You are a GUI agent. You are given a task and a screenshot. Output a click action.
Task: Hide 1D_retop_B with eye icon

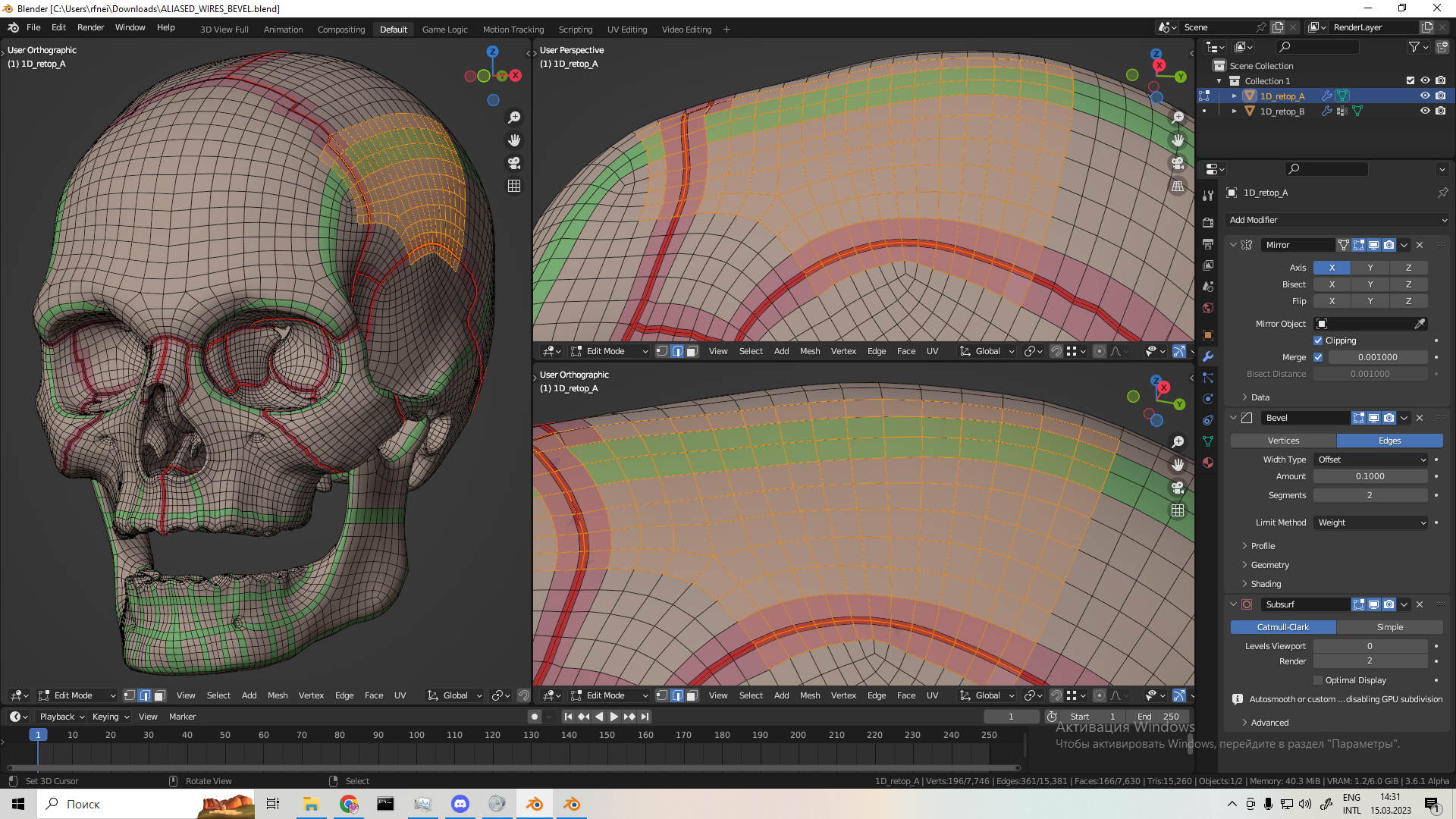coord(1425,111)
